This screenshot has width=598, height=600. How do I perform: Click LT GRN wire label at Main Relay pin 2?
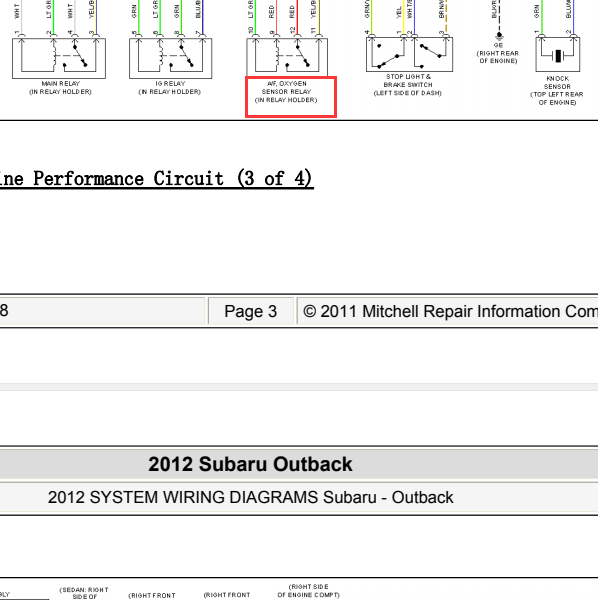pos(49,9)
